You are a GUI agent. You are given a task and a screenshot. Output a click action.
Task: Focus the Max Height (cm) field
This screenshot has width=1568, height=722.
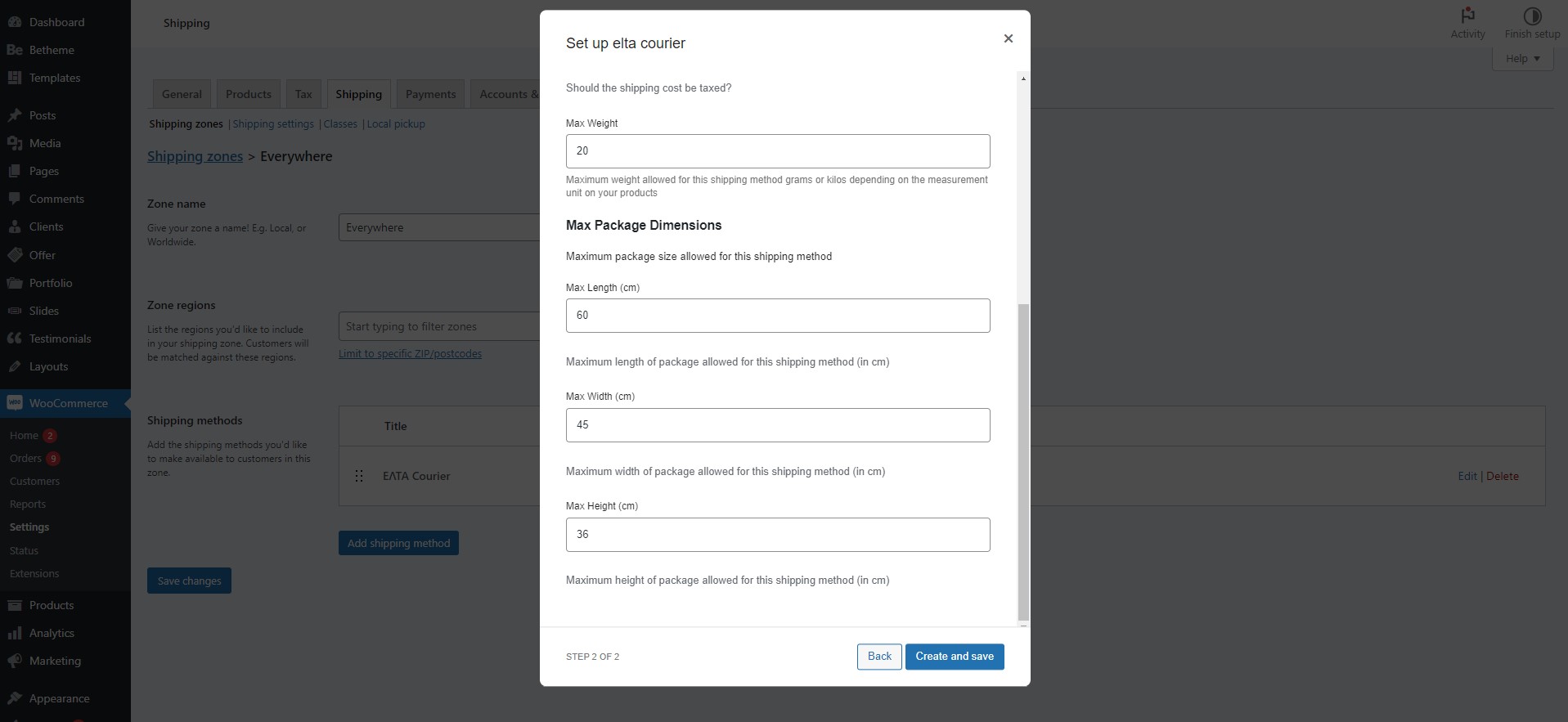777,535
